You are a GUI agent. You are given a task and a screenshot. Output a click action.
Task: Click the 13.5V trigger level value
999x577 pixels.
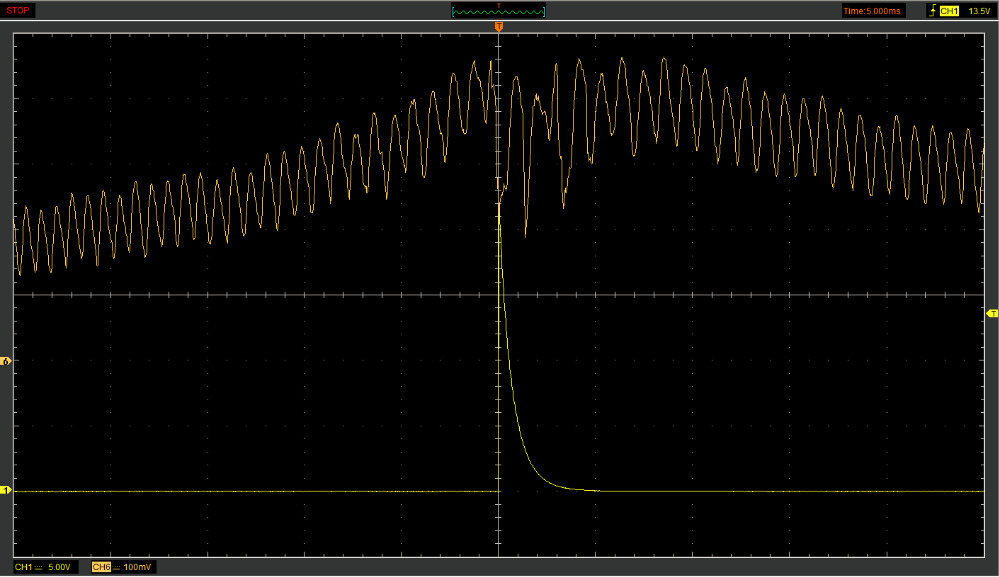[978, 11]
